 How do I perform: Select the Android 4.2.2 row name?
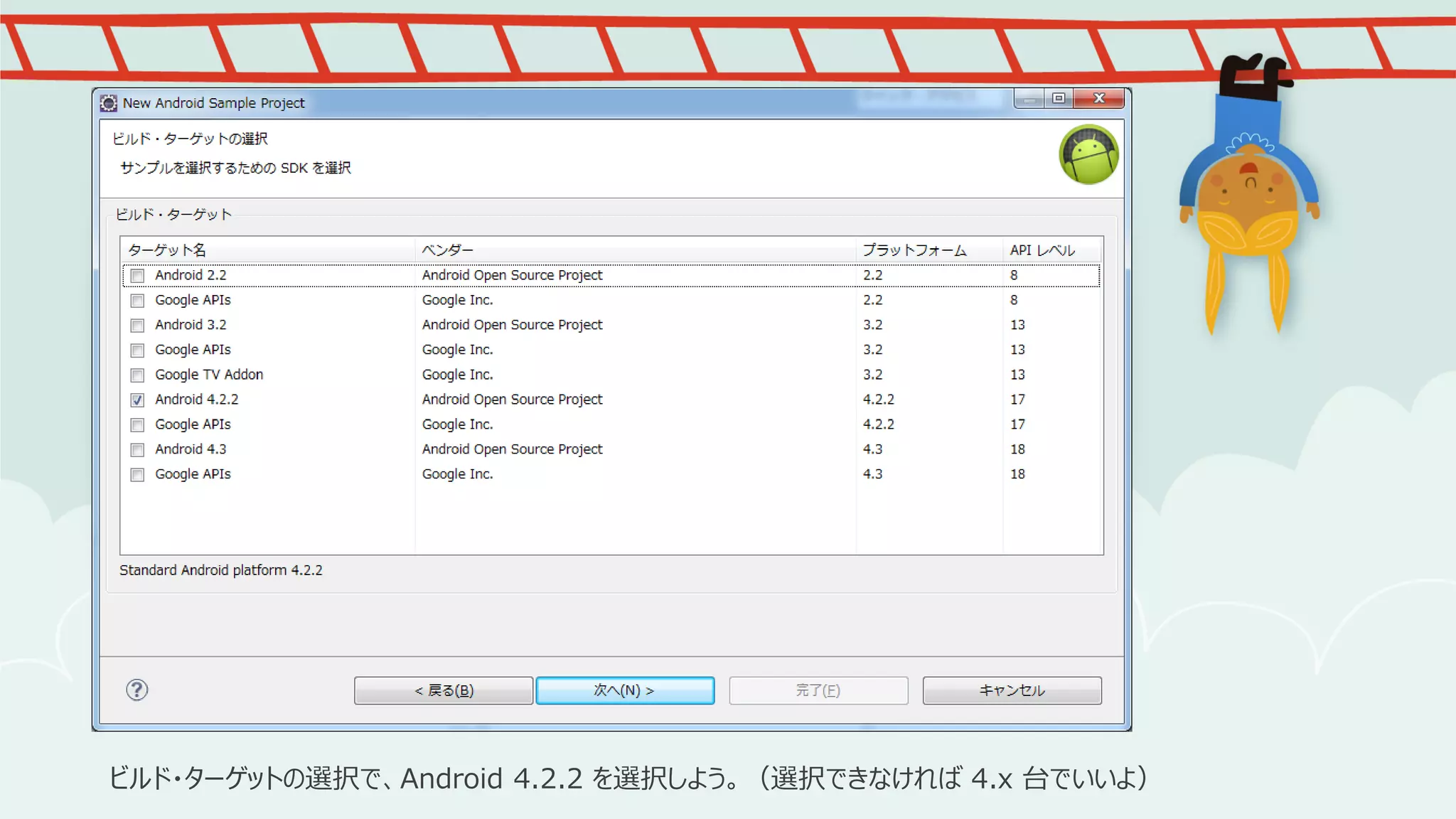tap(197, 400)
